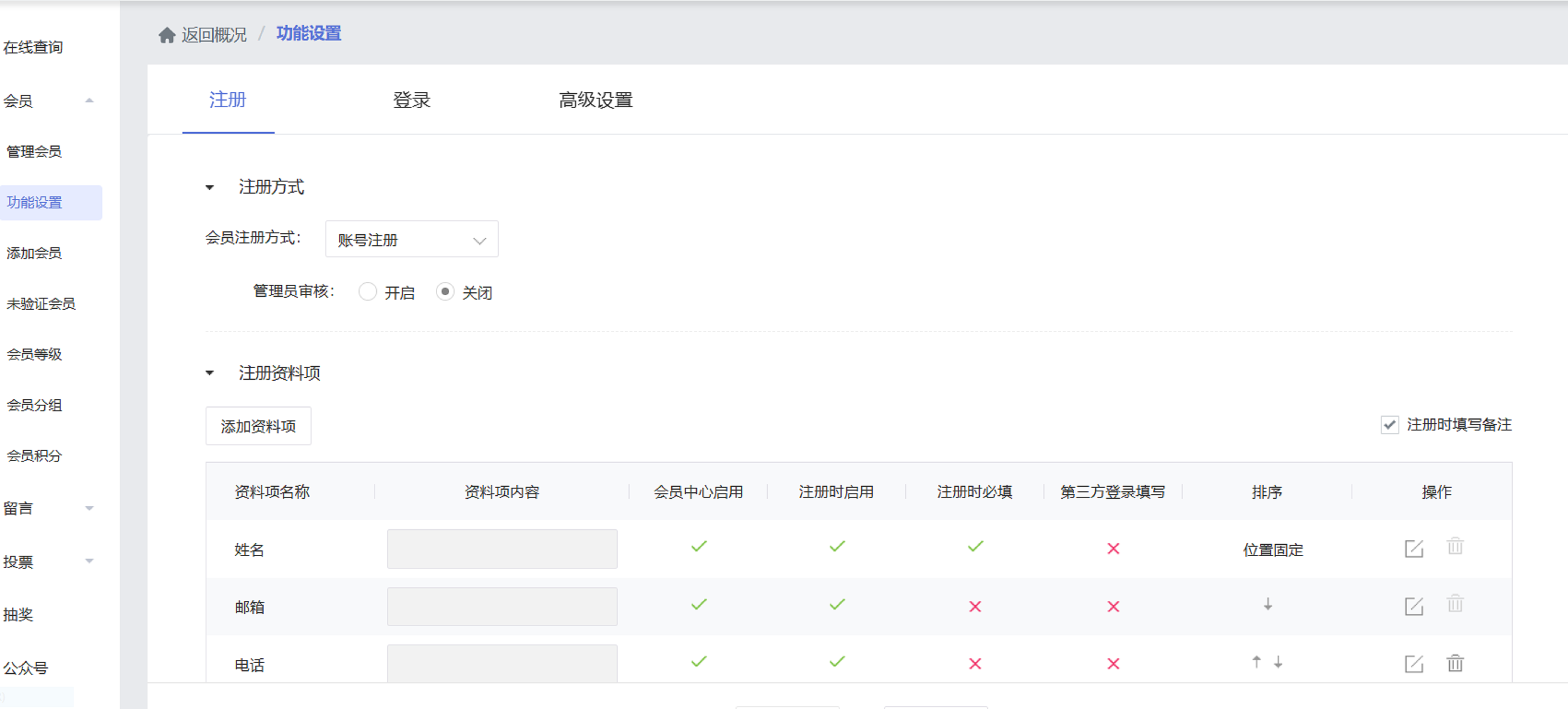Select 开启 radio for 管理员审核
This screenshot has height=709, width=1568.
click(x=368, y=292)
